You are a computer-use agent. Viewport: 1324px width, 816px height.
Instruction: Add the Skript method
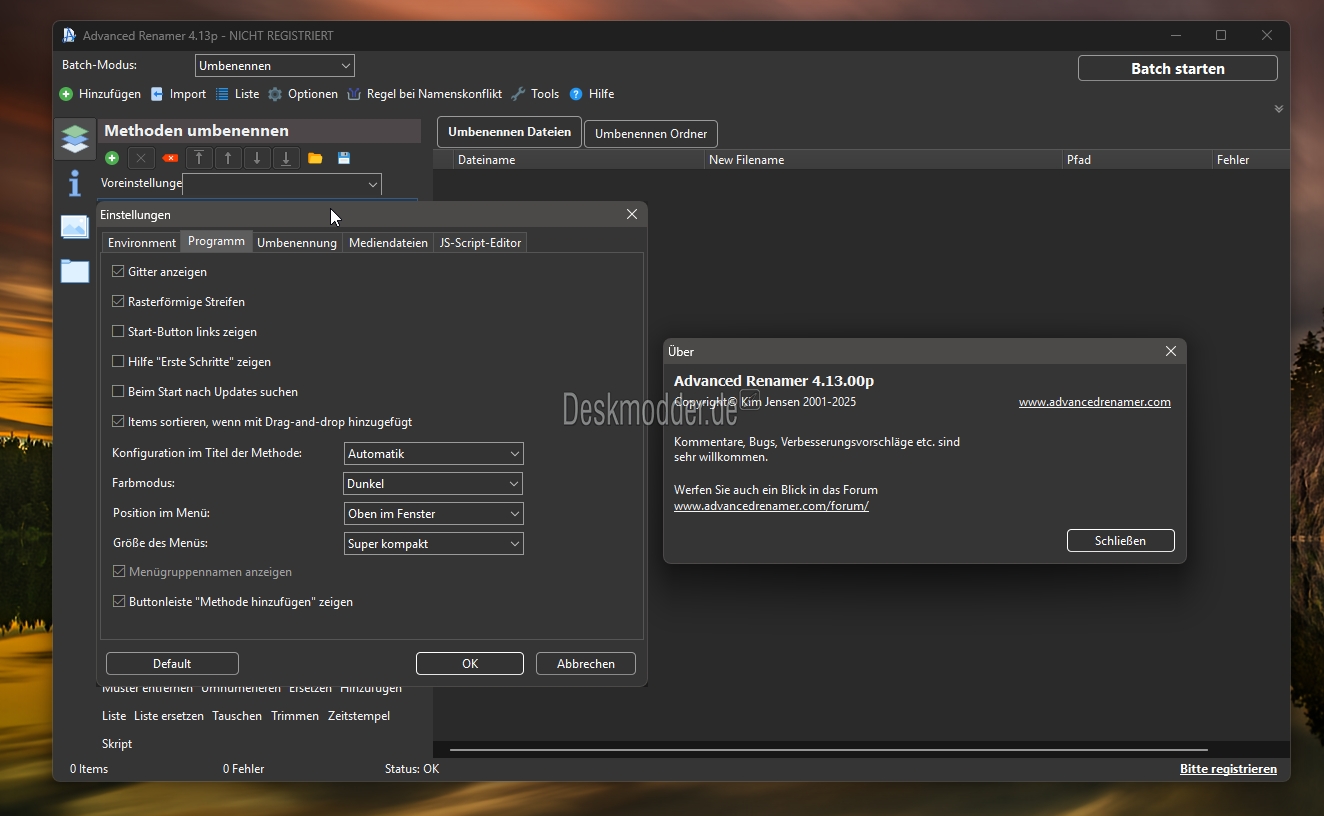pyautogui.click(x=117, y=744)
